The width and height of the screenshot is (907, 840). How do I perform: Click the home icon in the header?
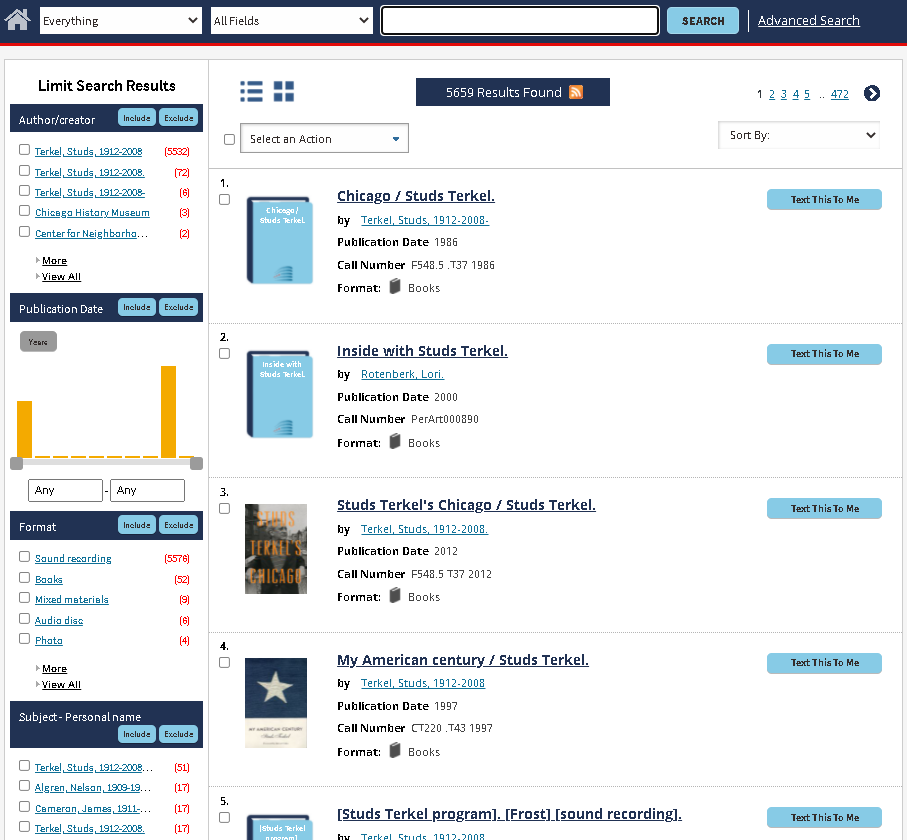(16, 18)
